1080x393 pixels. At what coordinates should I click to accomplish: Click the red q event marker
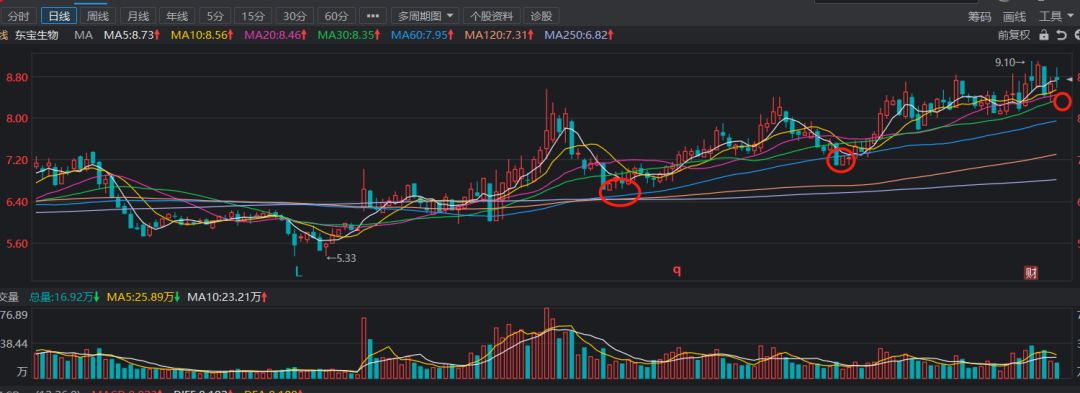click(x=677, y=270)
